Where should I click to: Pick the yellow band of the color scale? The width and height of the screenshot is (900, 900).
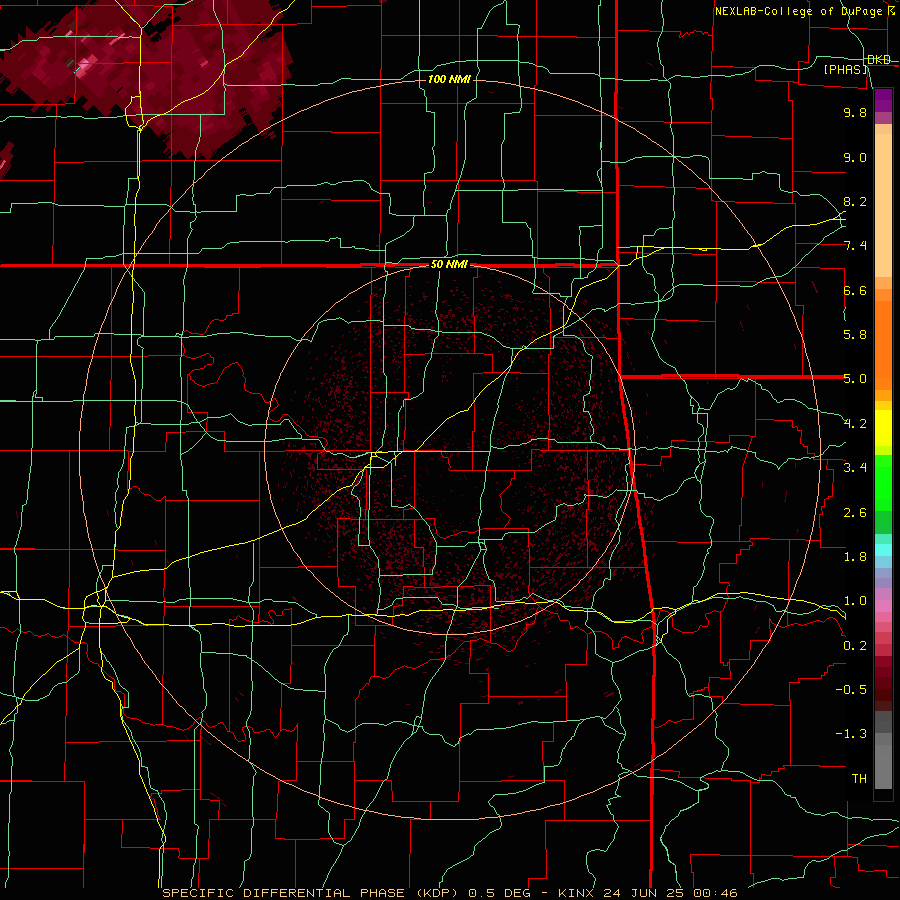point(883,428)
